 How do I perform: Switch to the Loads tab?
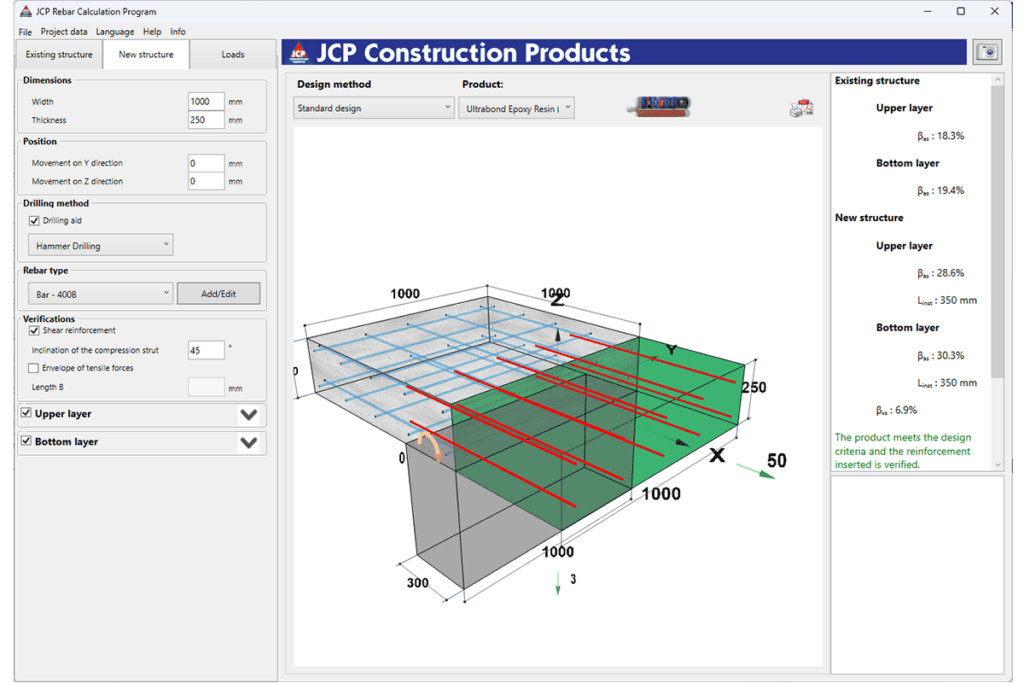233,54
